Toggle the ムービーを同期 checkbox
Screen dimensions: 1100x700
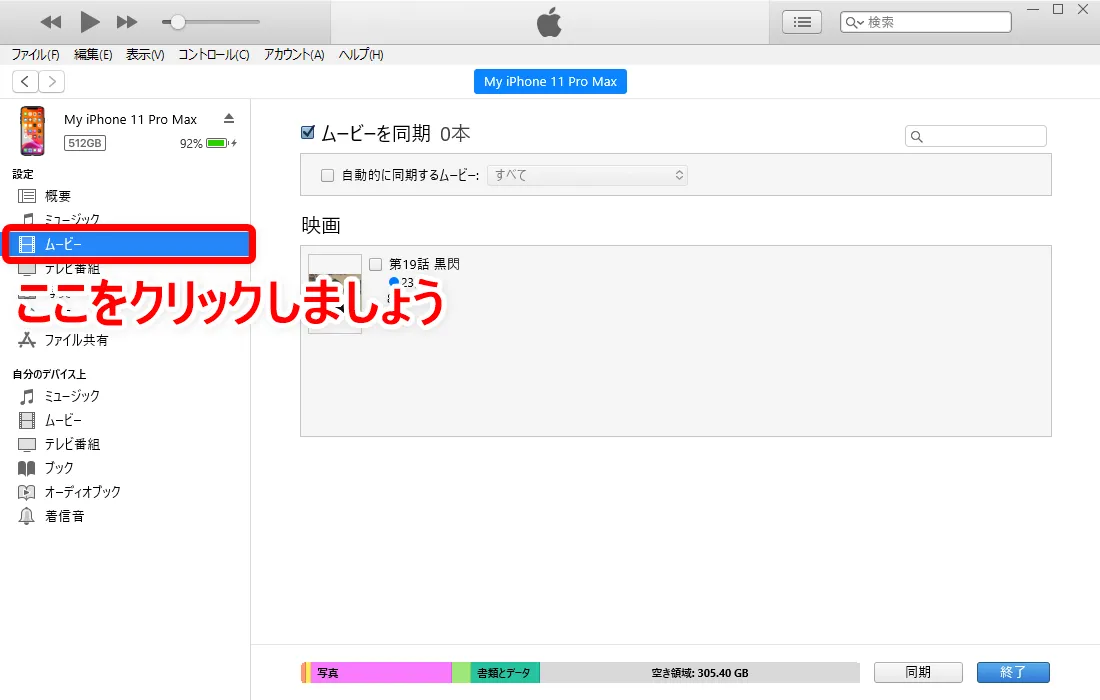coord(307,132)
